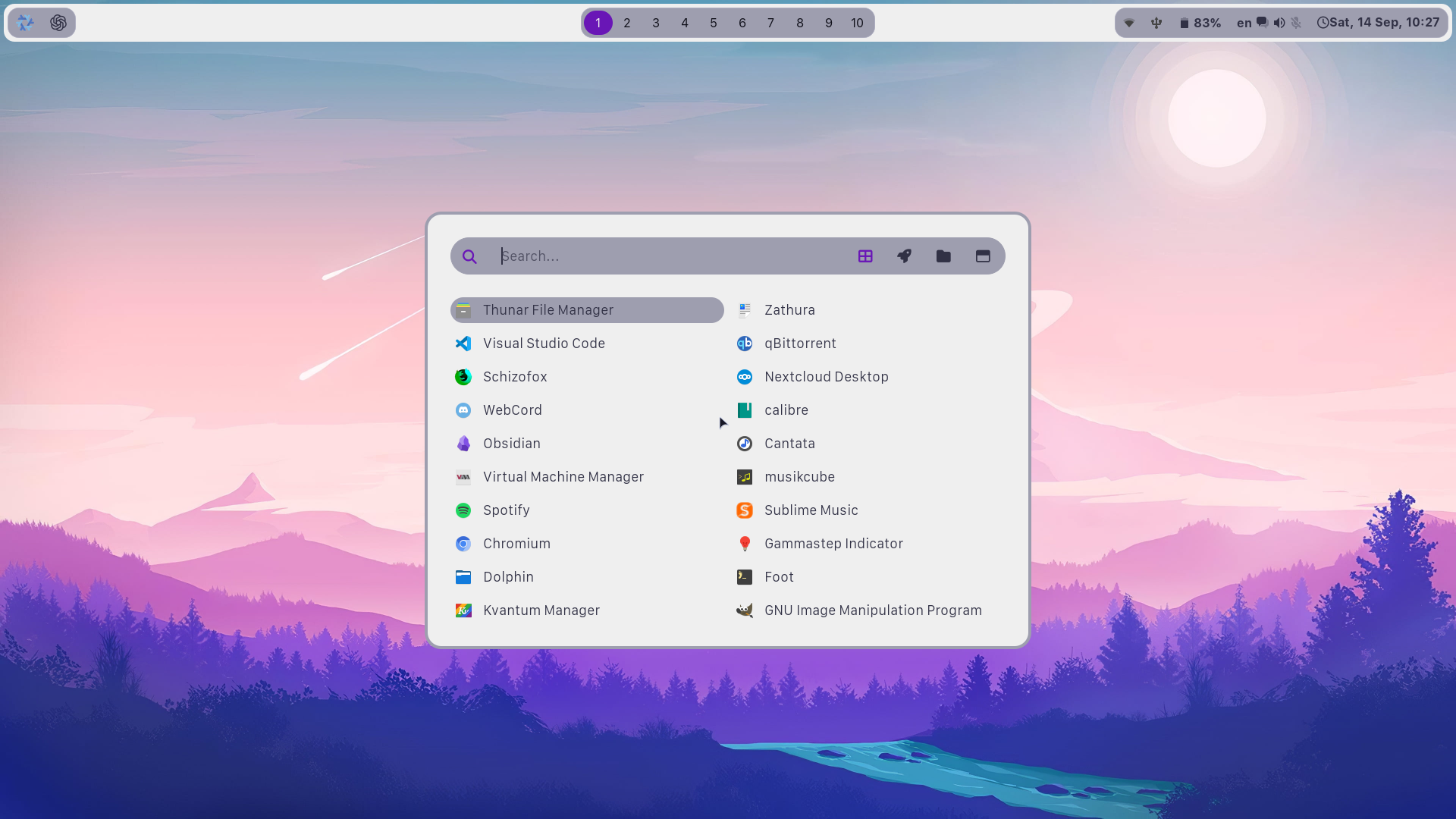Open Gammastep Indicator
The image size is (1456, 819).
(x=868, y=544)
